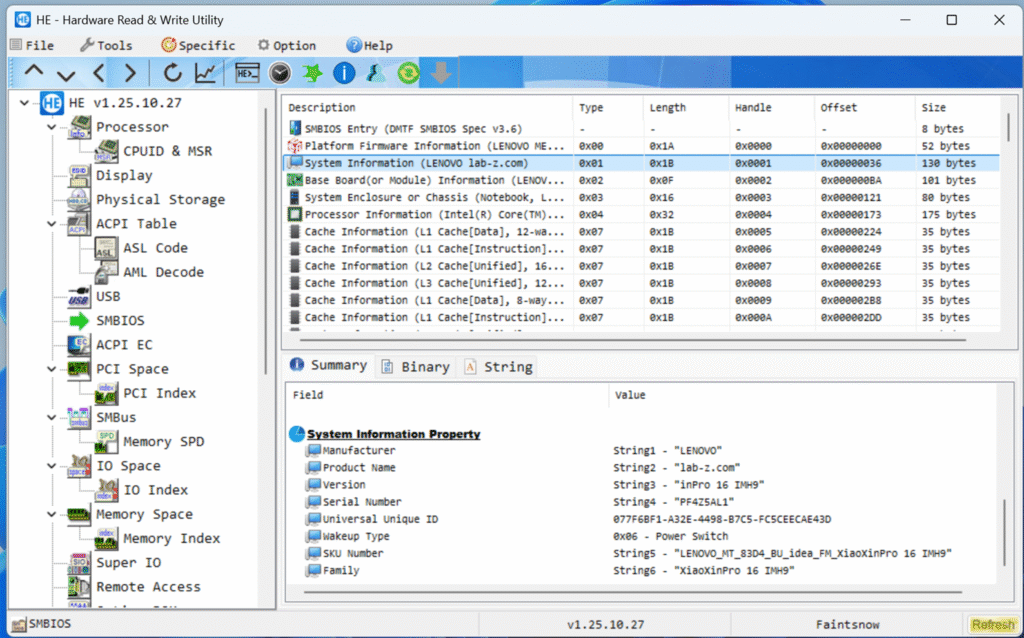
Task: Click the green circular update icon
Action: [x=408, y=72]
